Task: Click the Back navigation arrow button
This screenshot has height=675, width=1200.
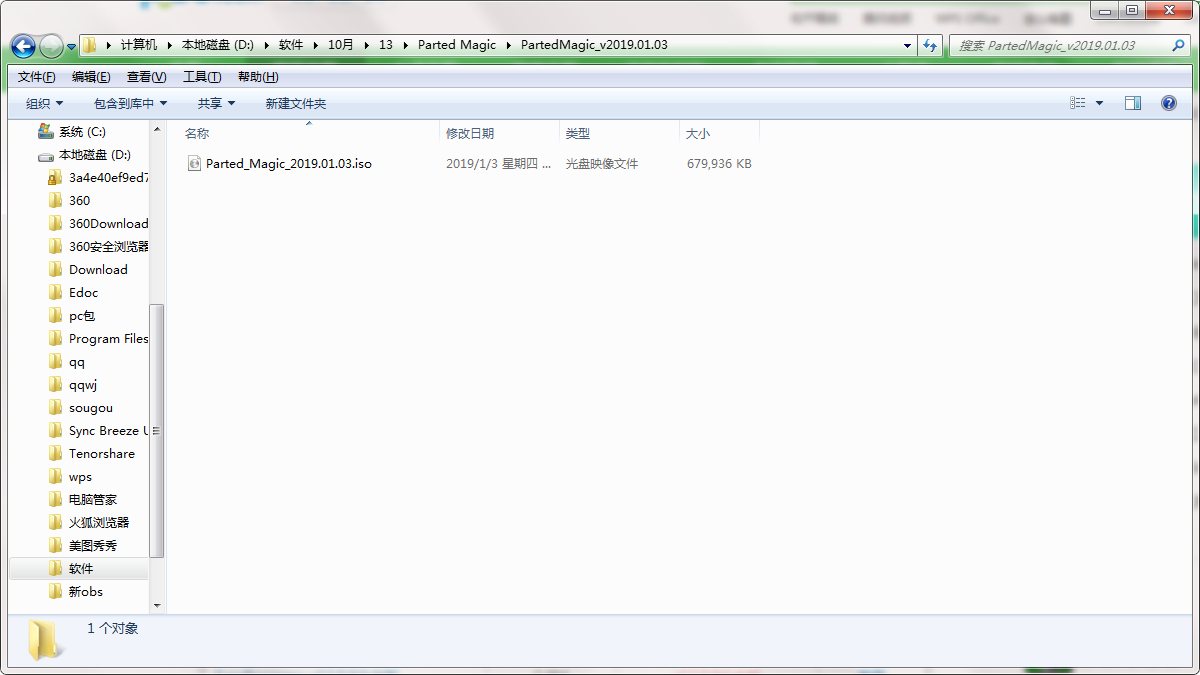Action: click(23, 46)
